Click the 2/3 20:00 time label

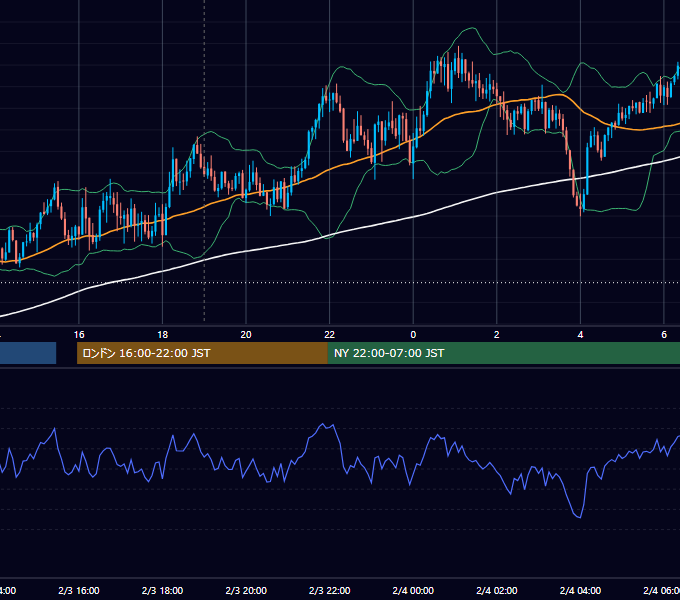tap(246, 591)
